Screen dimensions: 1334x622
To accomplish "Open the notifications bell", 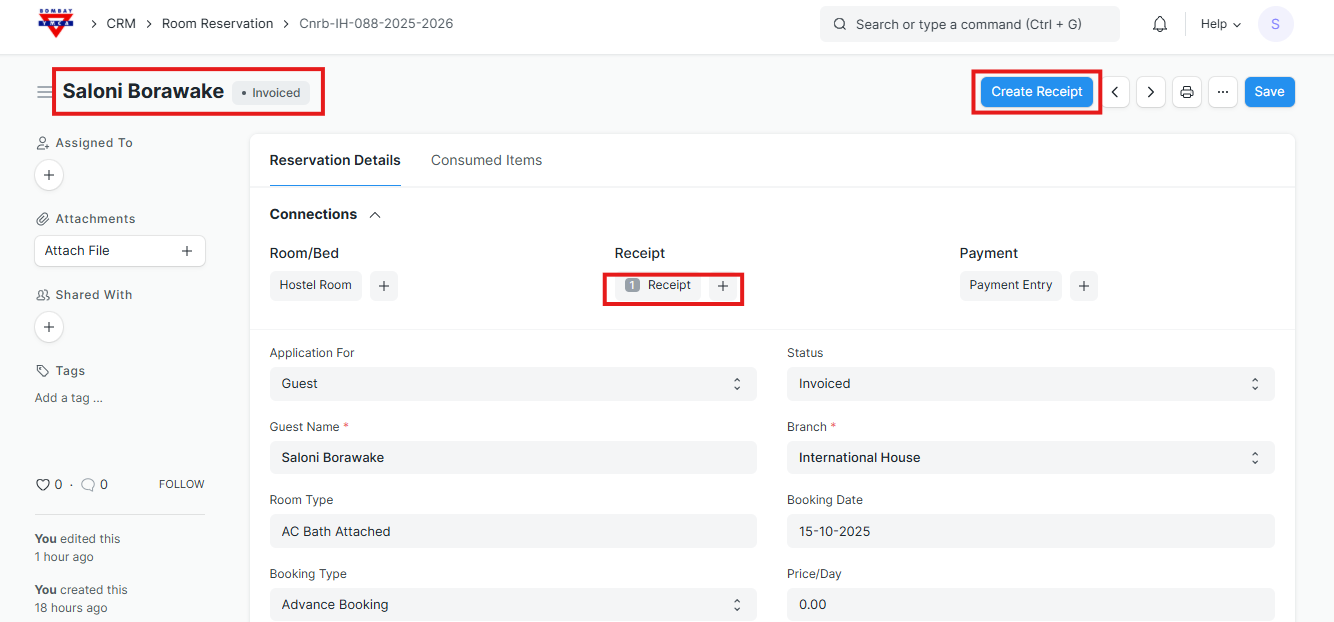I will [x=1160, y=24].
